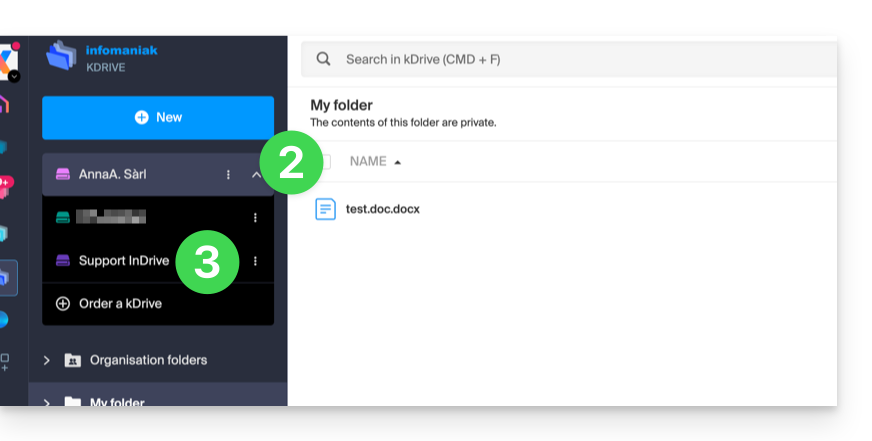Open AnnaA. Sàrl three-dot options menu
This screenshot has width=872, height=441.
click(x=228, y=175)
